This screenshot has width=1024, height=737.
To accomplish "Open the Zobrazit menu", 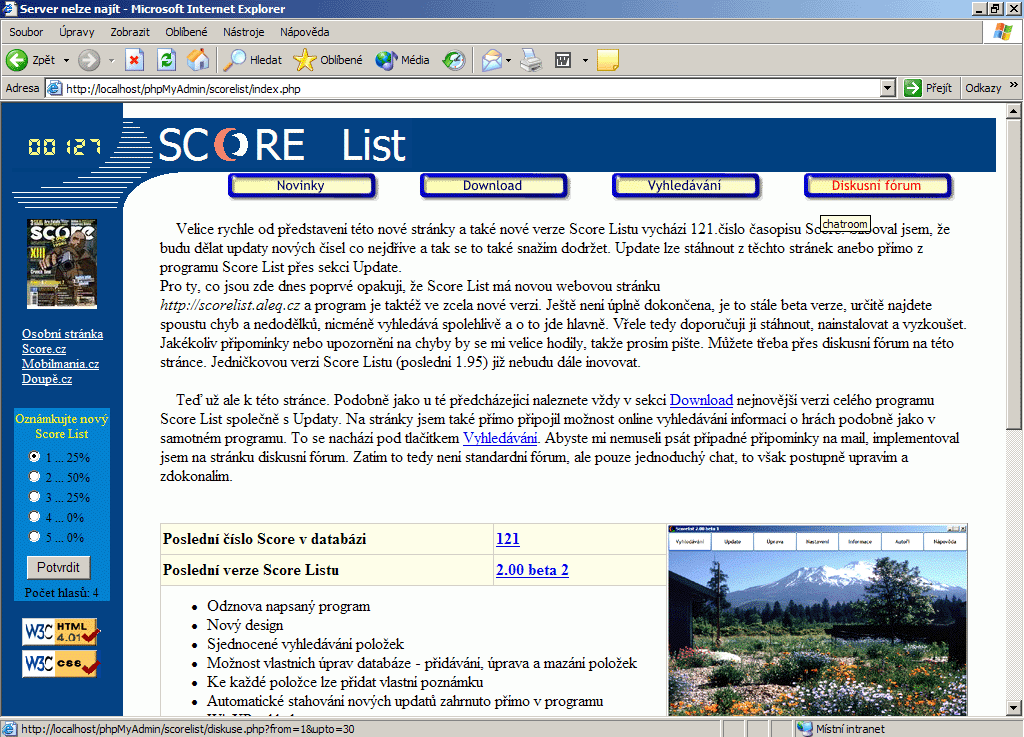I will click(x=130, y=32).
